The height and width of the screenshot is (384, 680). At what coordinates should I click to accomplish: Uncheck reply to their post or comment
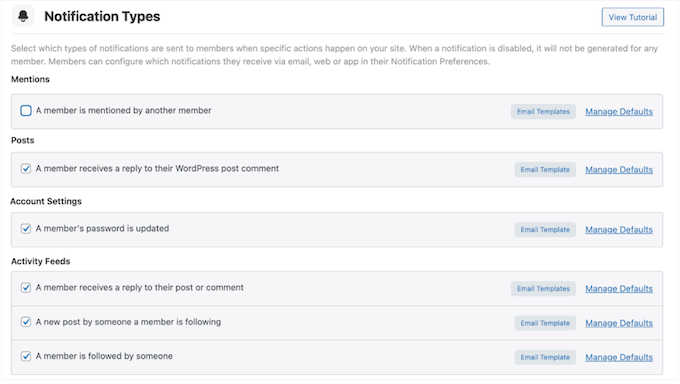pyautogui.click(x=26, y=288)
